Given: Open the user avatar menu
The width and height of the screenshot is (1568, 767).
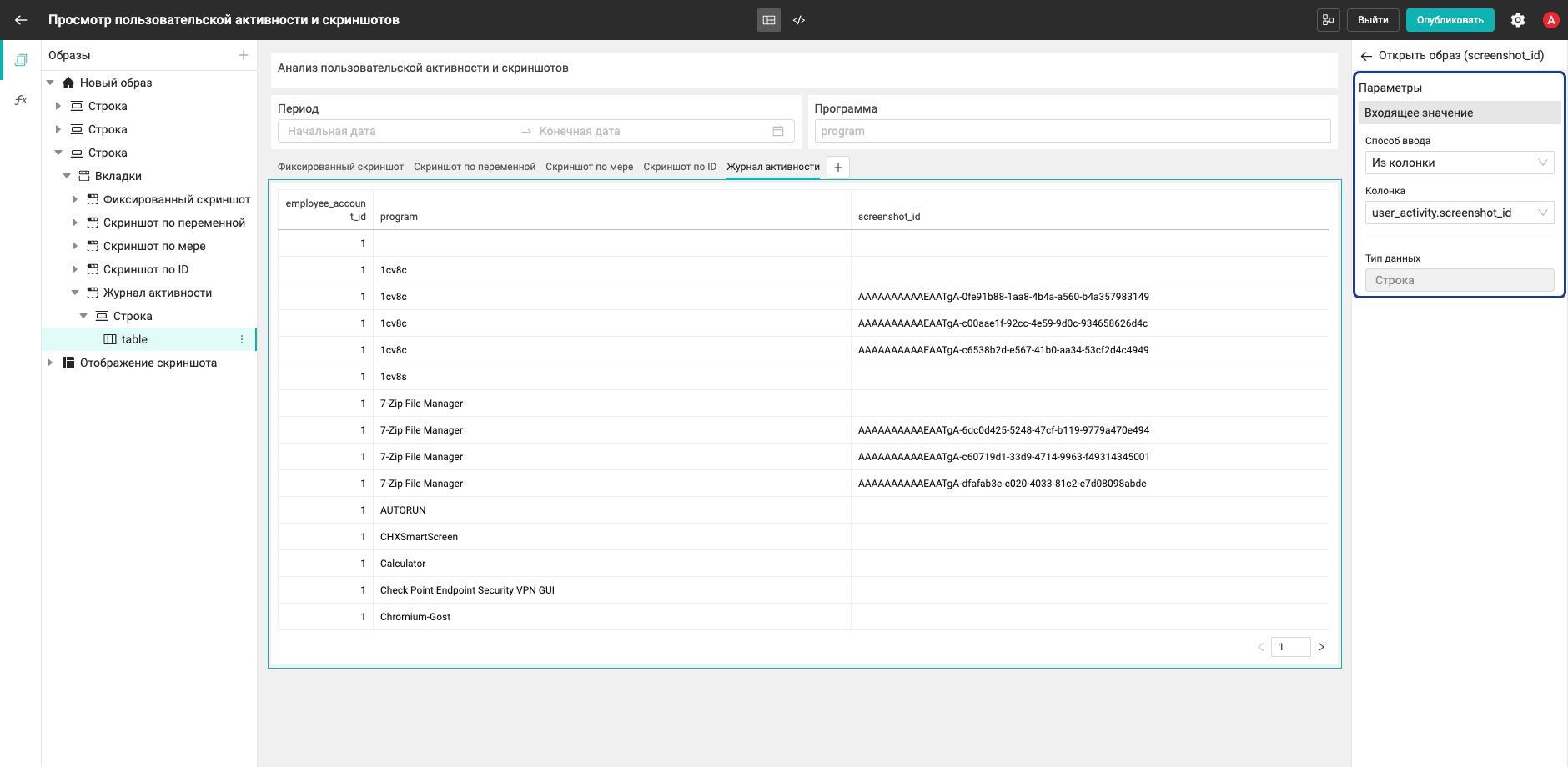Looking at the screenshot, I should (1551, 20).
